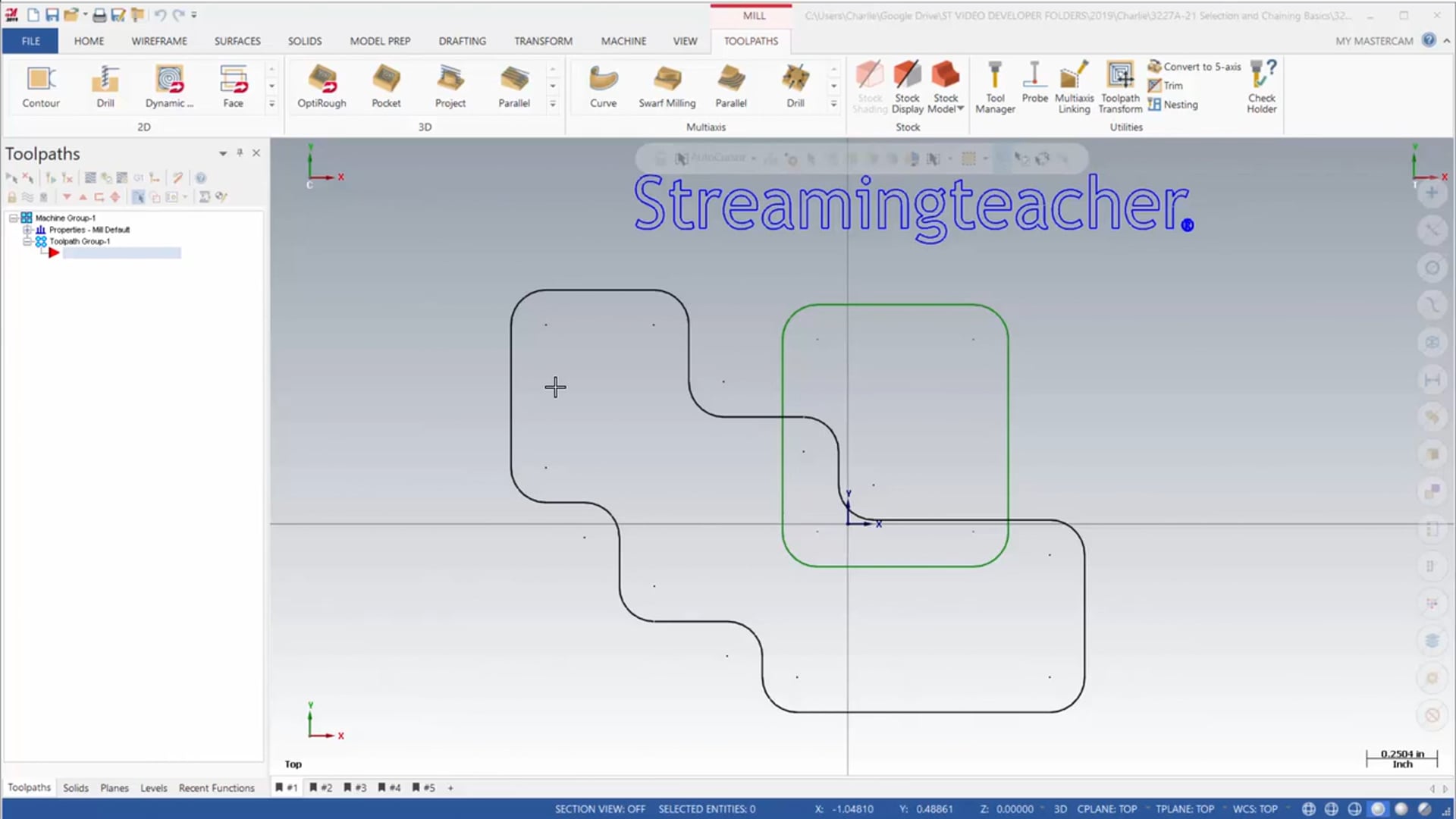The height and width of the screenshot is (819, 1456).
Task: Select the Project toolpath
Action: [x=450, y=87]
